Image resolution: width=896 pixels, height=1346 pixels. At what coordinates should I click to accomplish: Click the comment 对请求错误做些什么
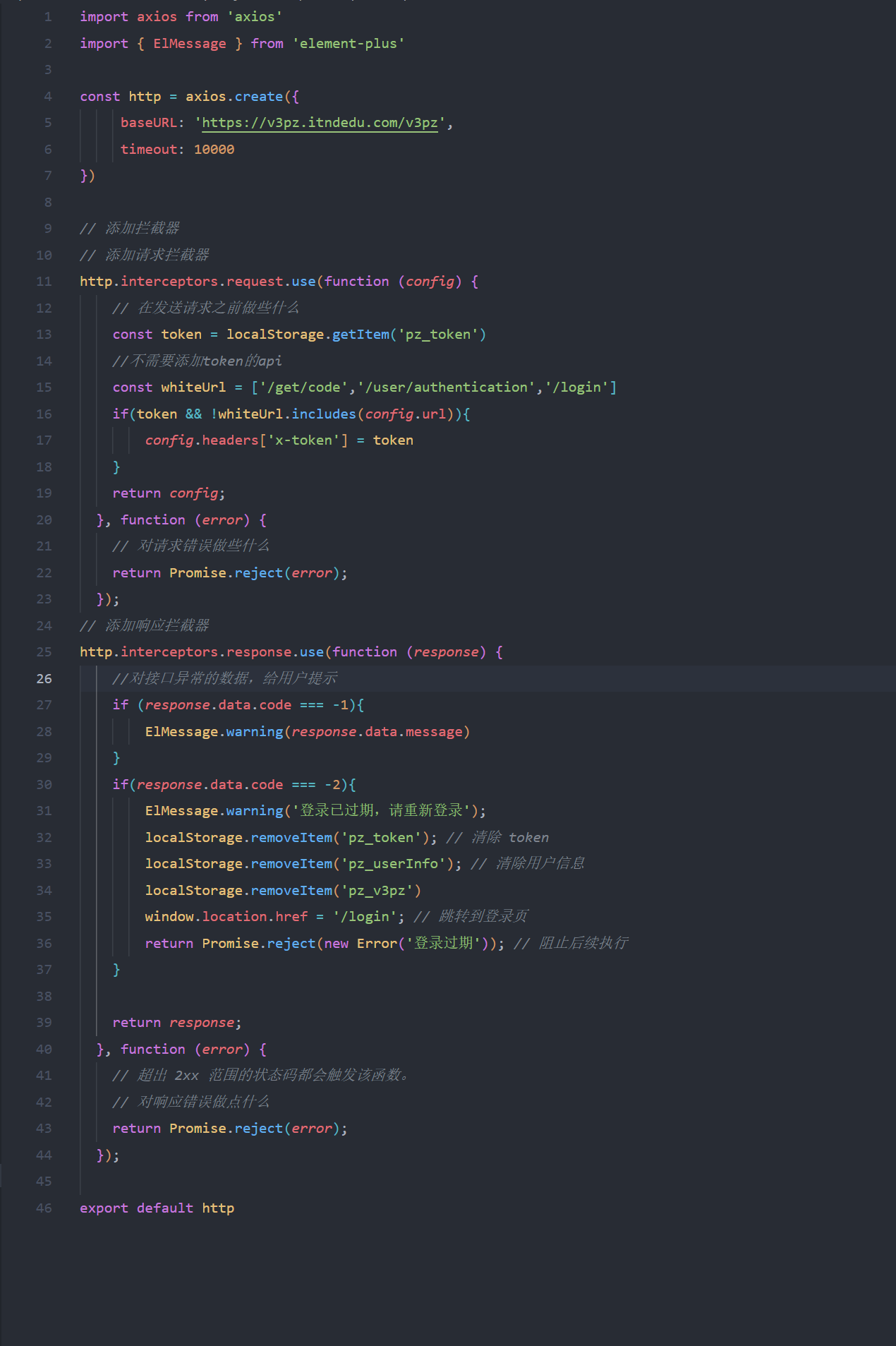pyautogui.click(x=191, y=546)
